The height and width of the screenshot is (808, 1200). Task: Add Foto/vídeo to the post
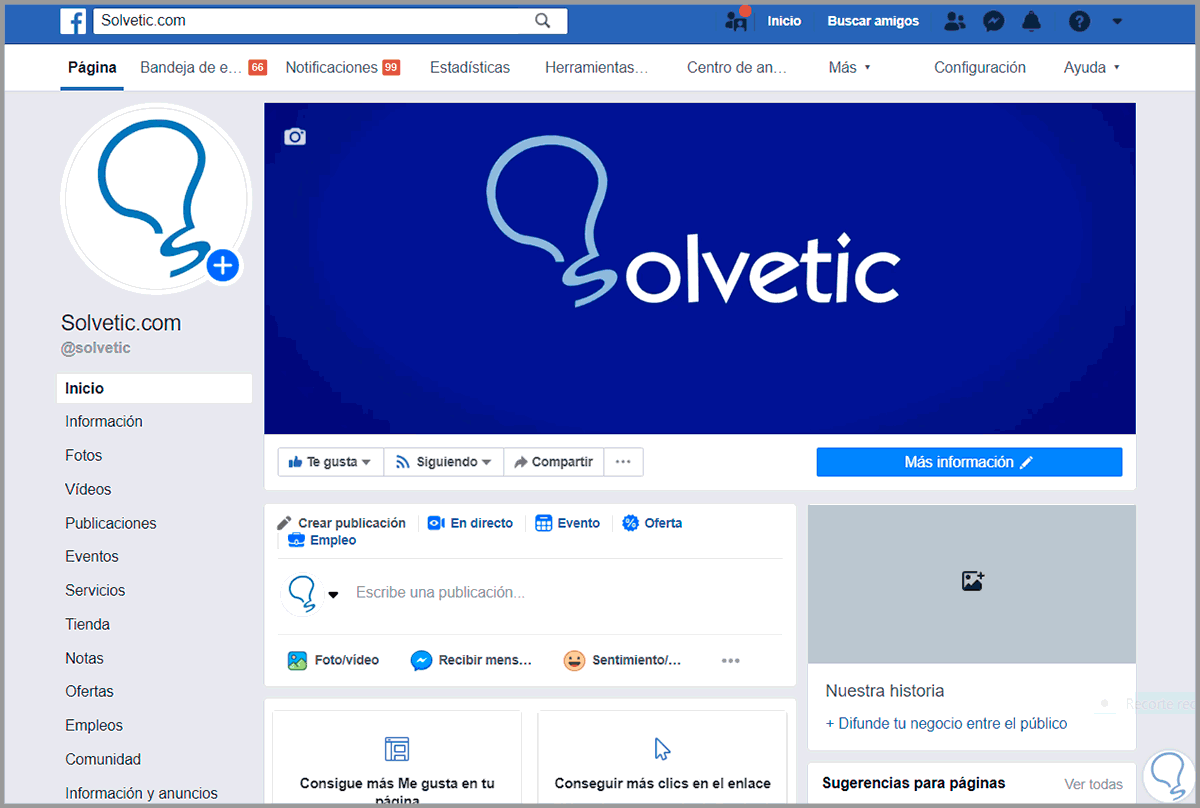point(333,661)
